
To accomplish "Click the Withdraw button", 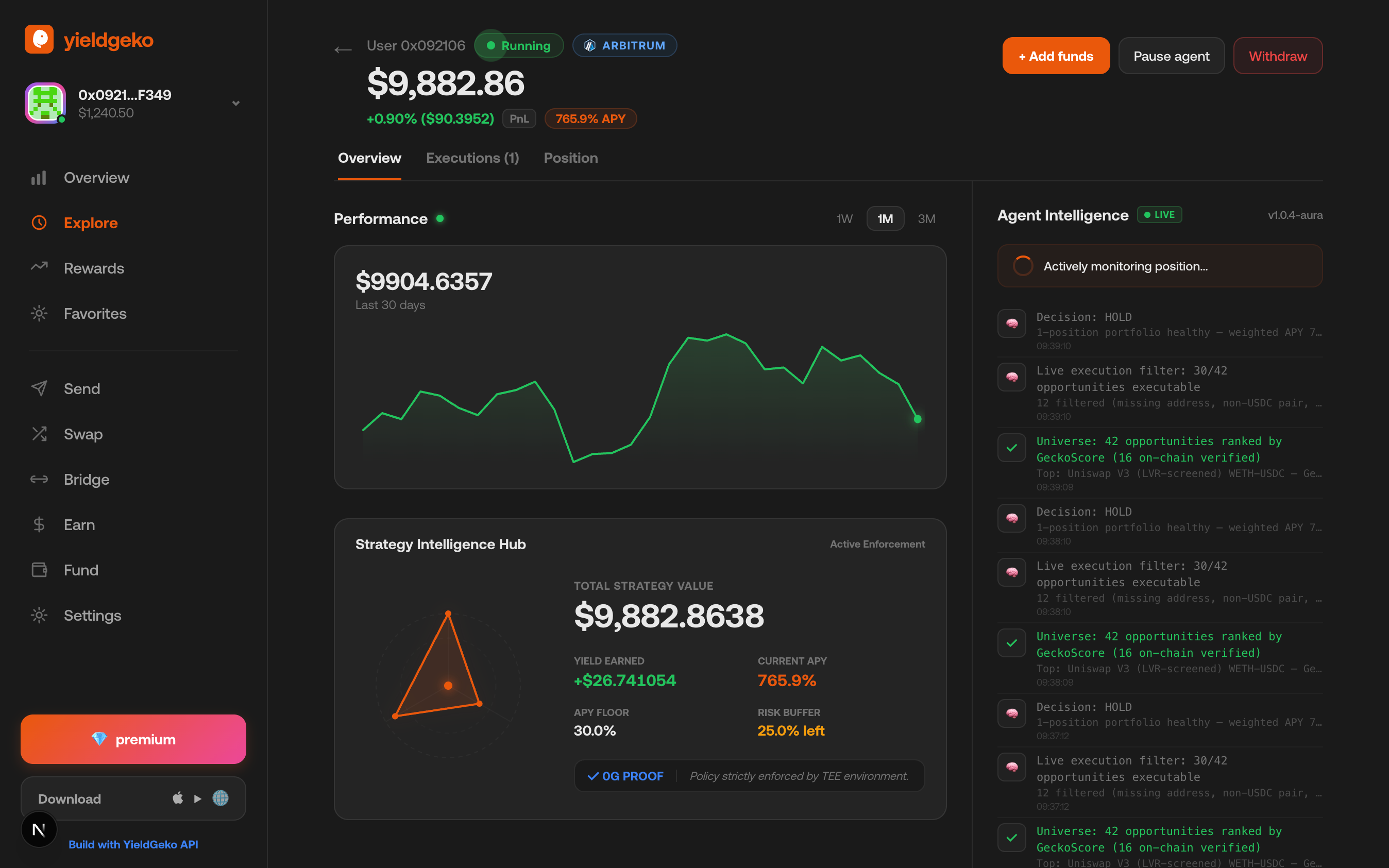I will tap(1278, 56).
